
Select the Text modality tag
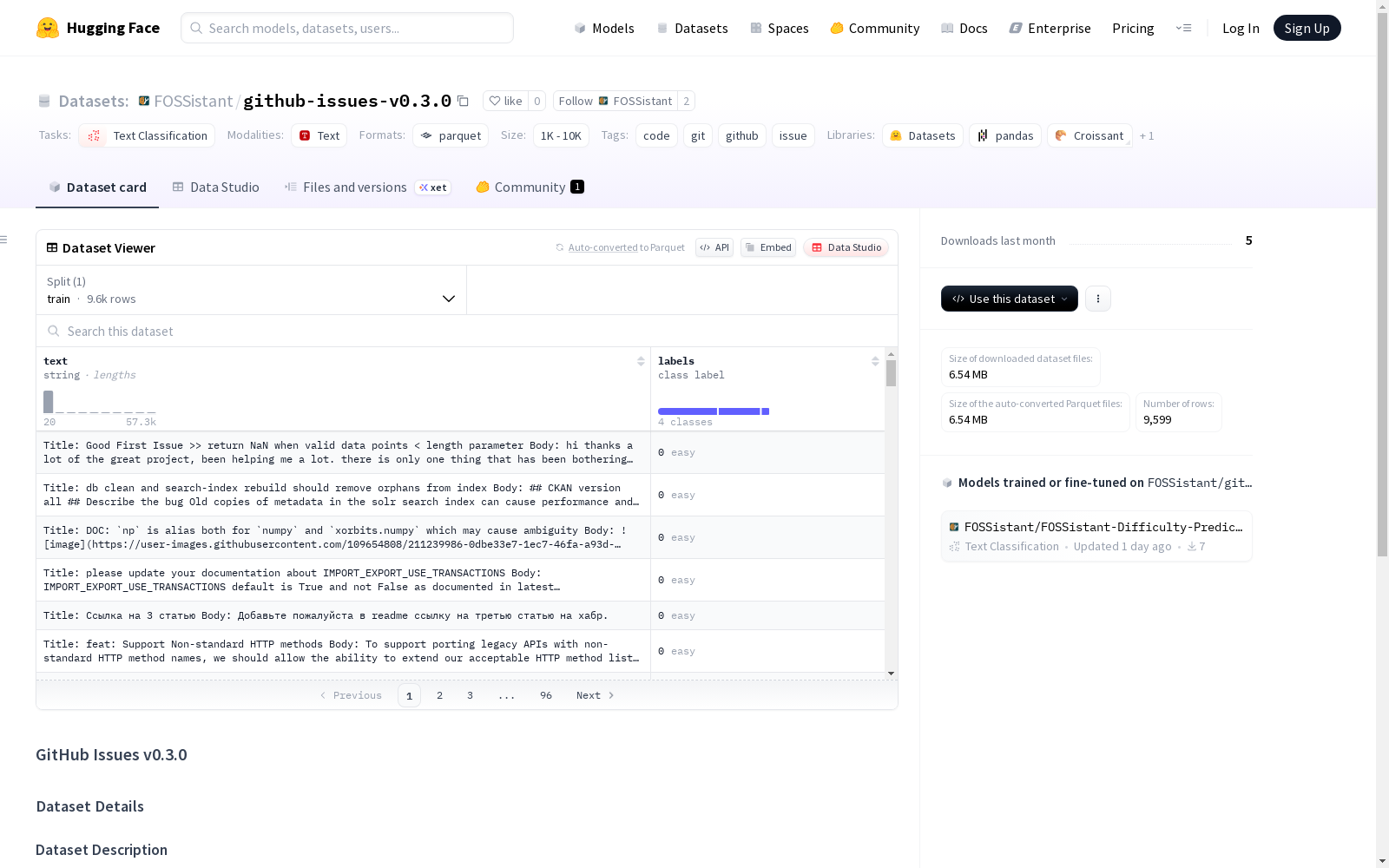click(x=319, y=135)
